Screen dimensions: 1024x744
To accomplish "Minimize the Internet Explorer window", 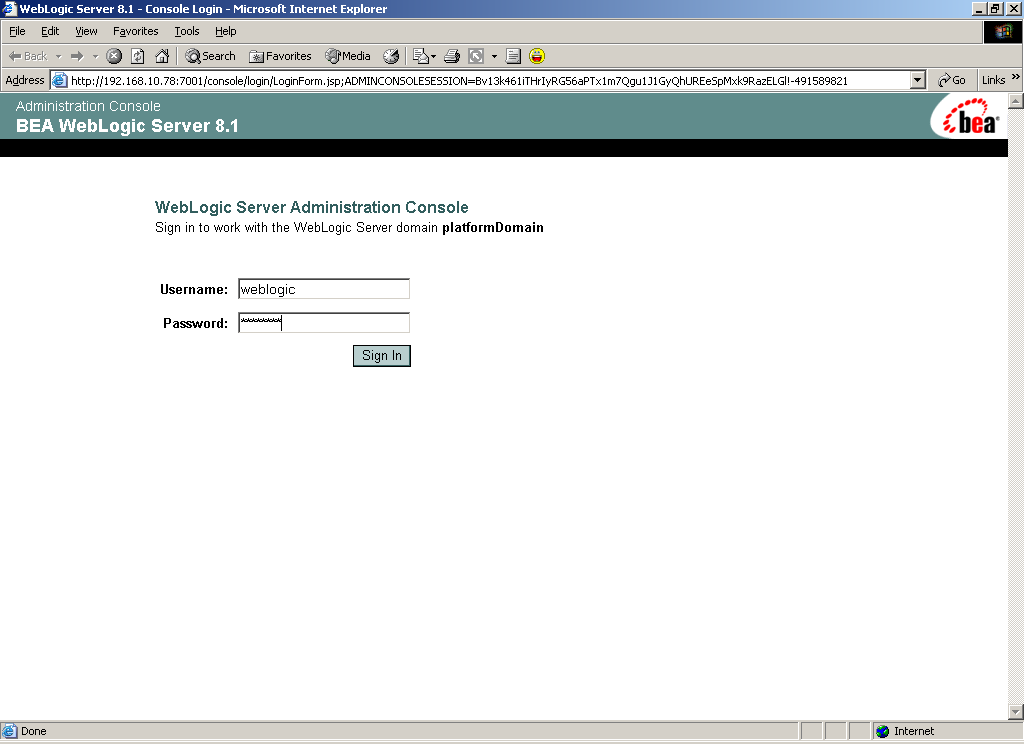I will click(x=978, y=8).
